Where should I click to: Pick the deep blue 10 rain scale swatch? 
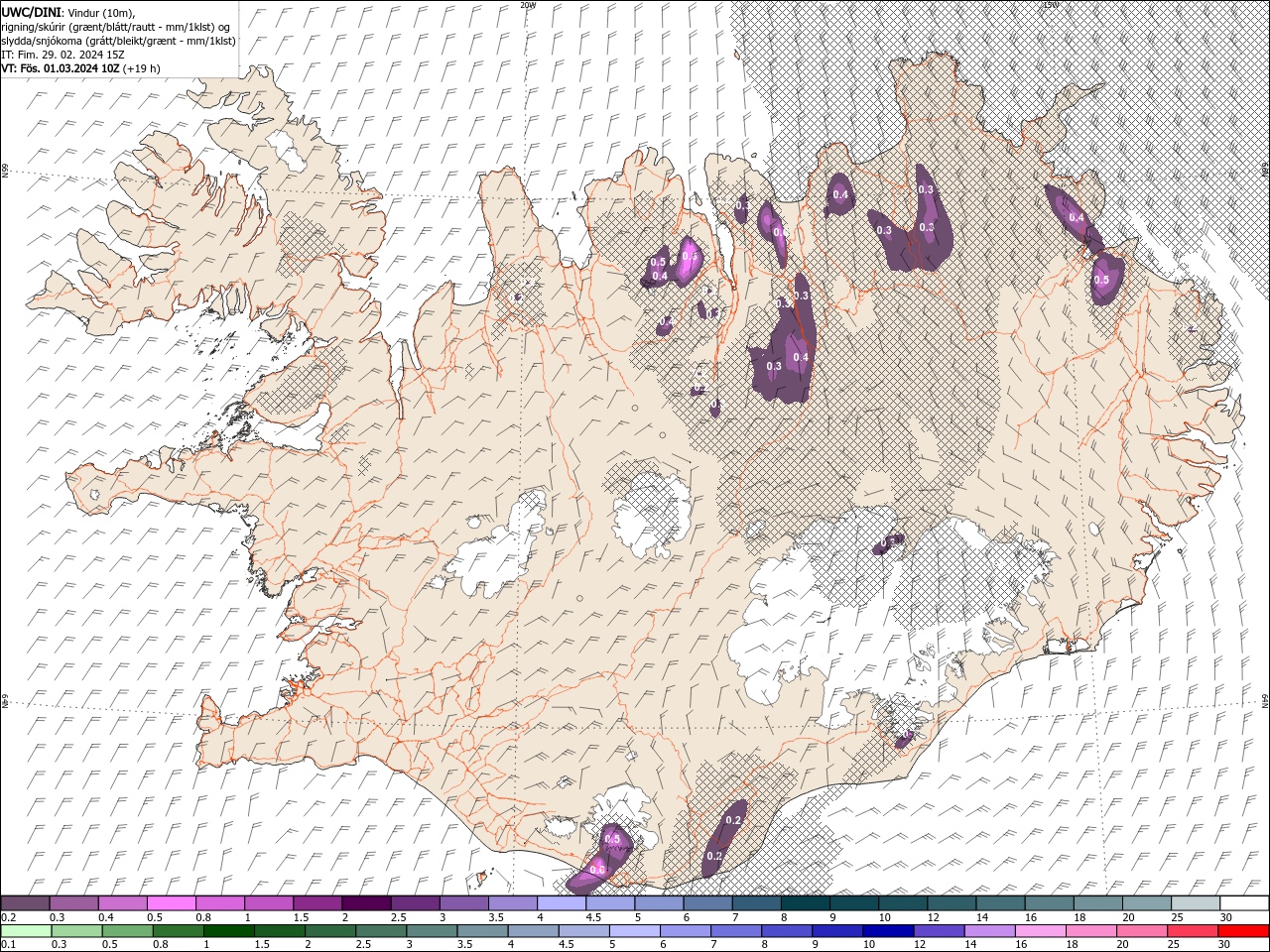click(888, 931)
